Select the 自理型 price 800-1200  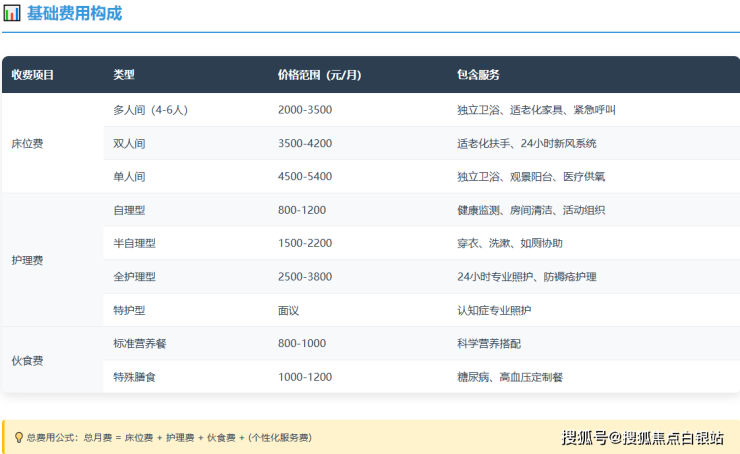(301, 210)
